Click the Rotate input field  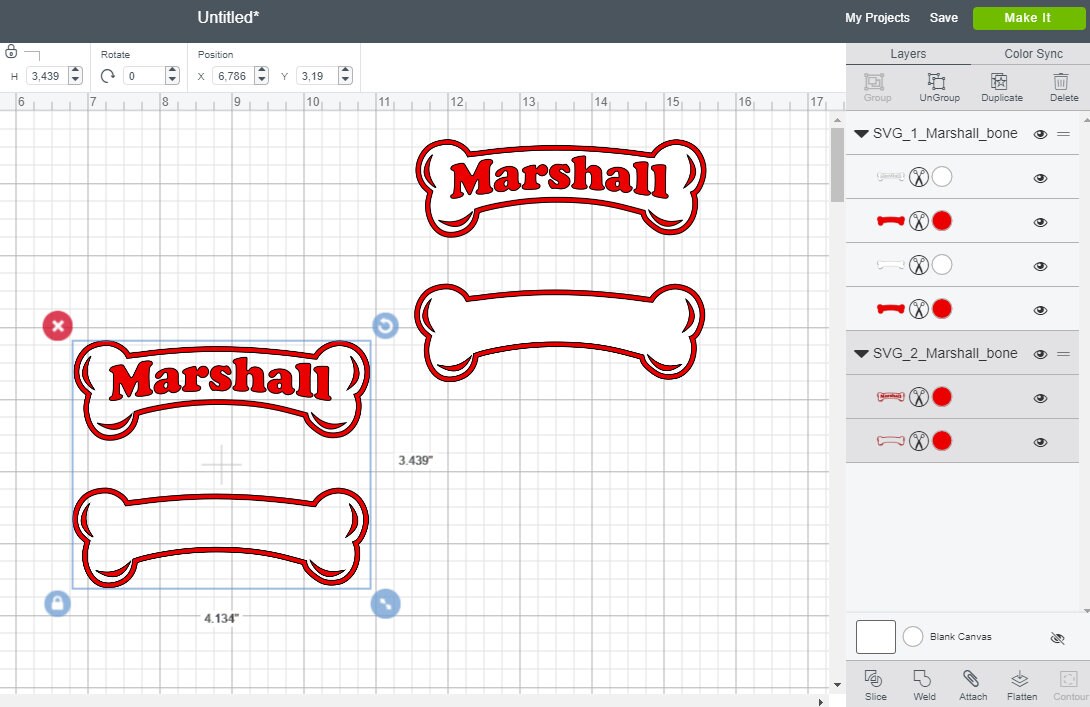coord(144,76)
